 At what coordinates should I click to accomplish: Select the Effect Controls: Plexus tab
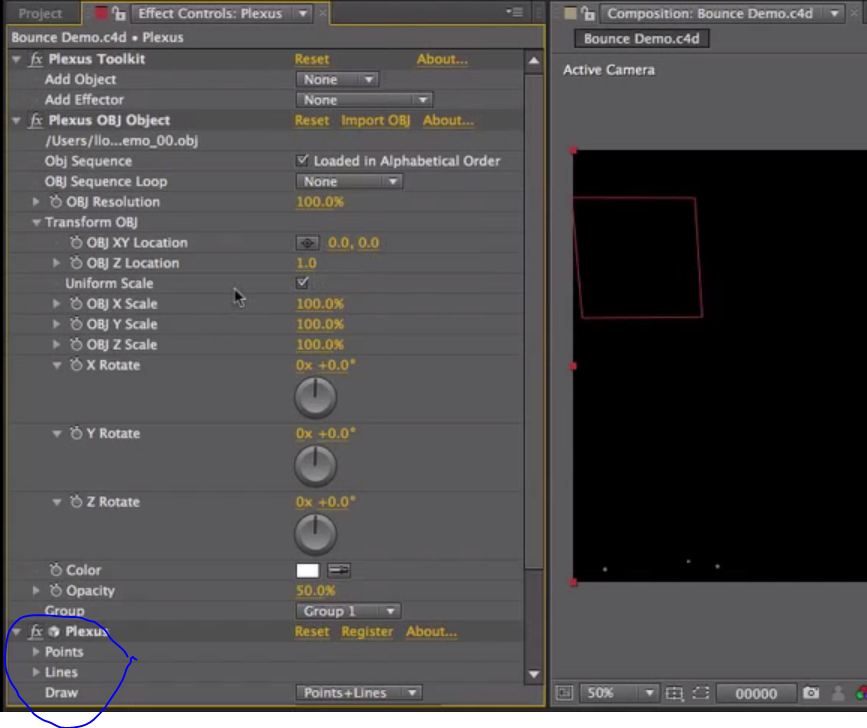tap(210, 13)
